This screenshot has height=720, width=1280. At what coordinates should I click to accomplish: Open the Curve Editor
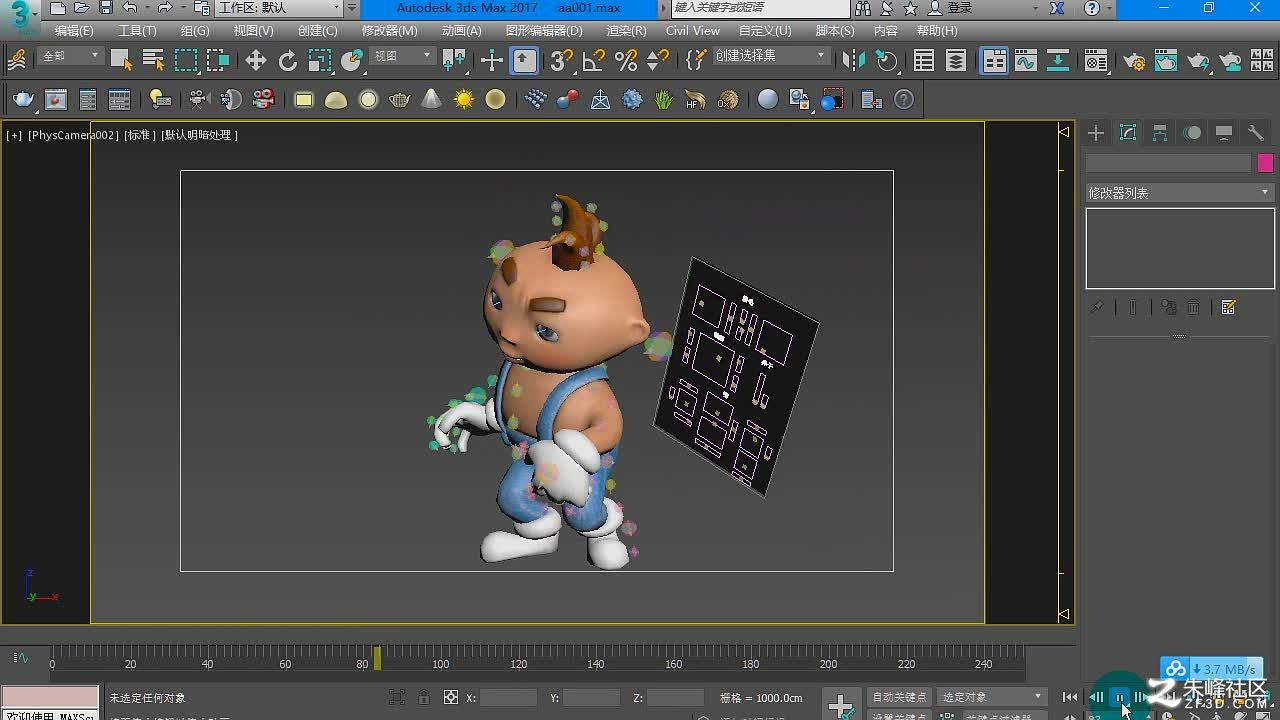tap(1026, 60)
